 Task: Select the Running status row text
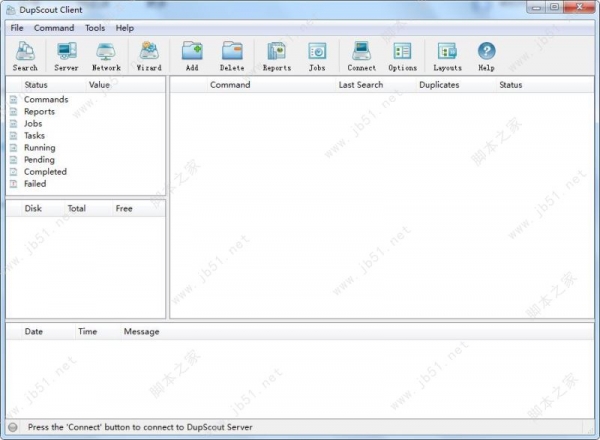click(x=40, y=148)
